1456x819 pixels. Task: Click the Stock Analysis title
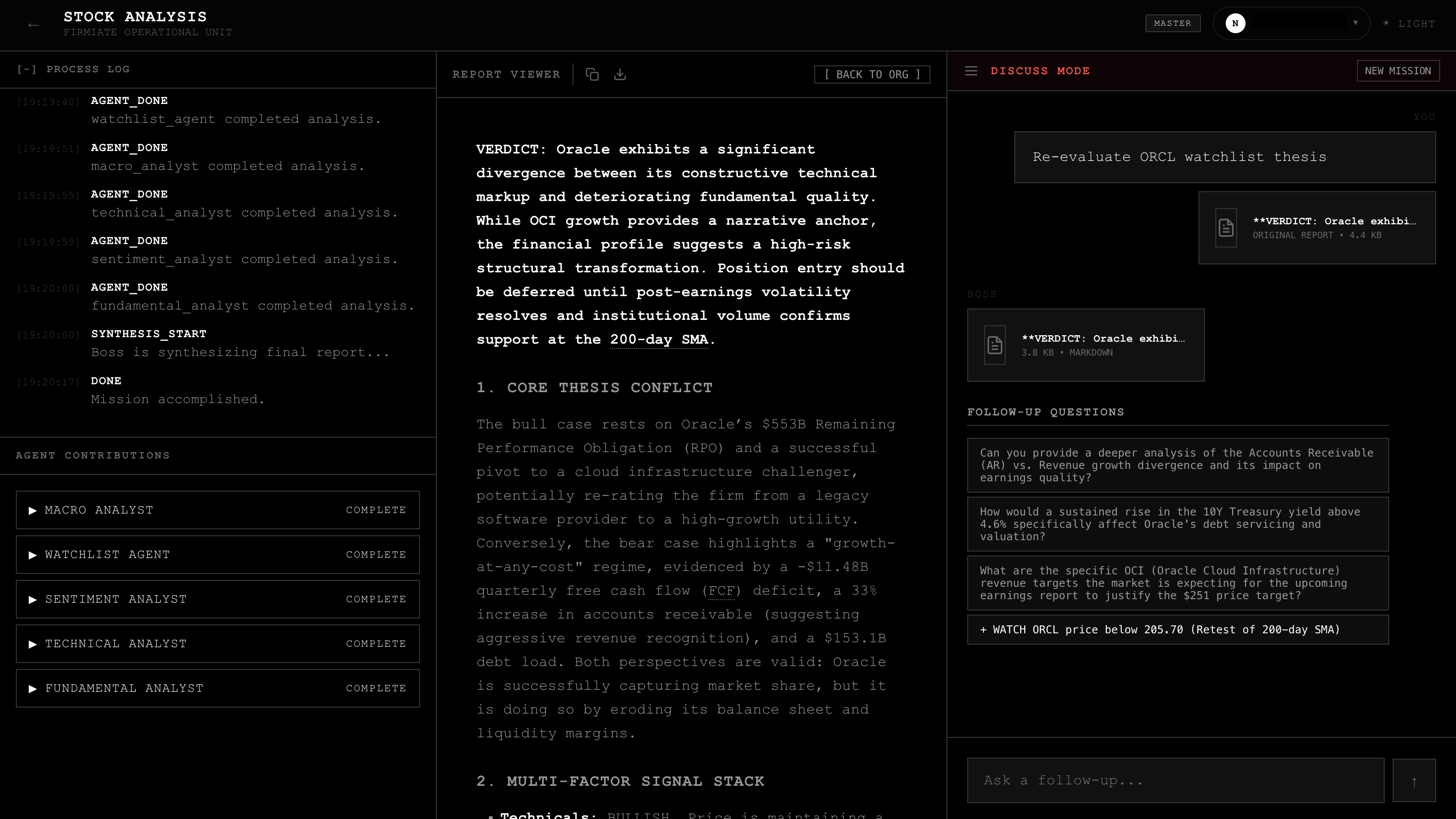click(135, 17)
